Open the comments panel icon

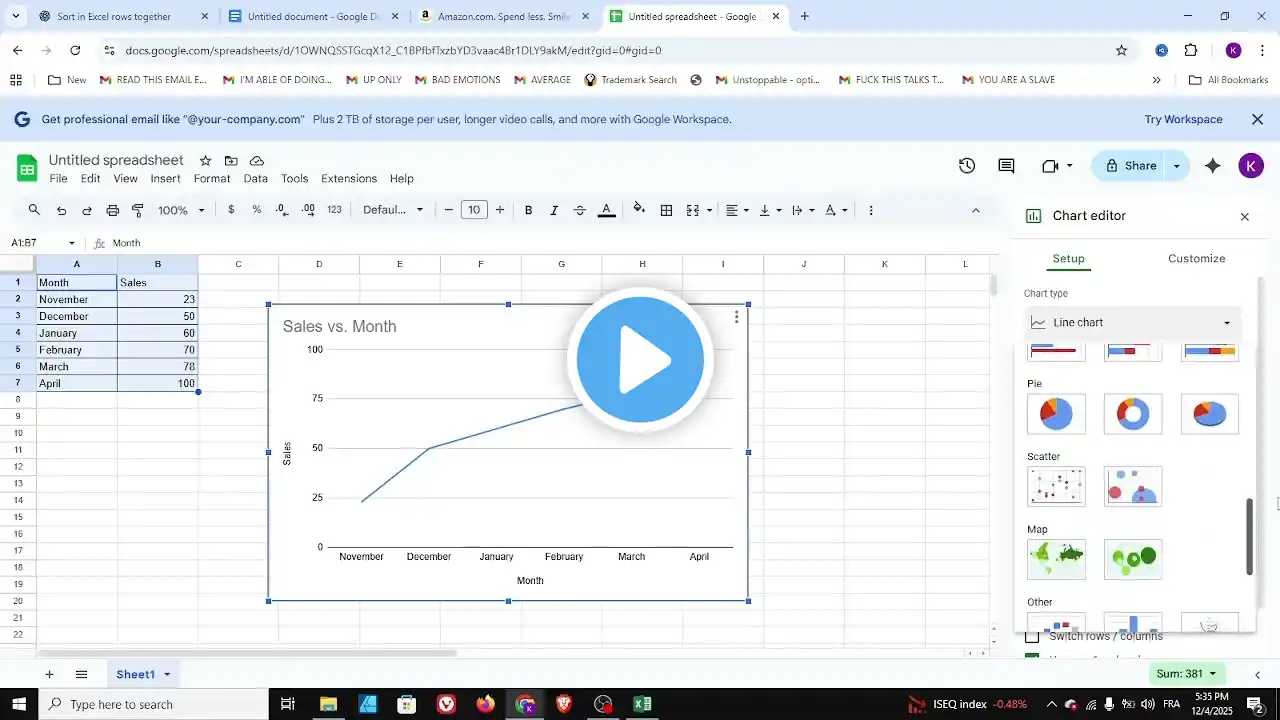pyautogui.click(x=1006, y=166)
